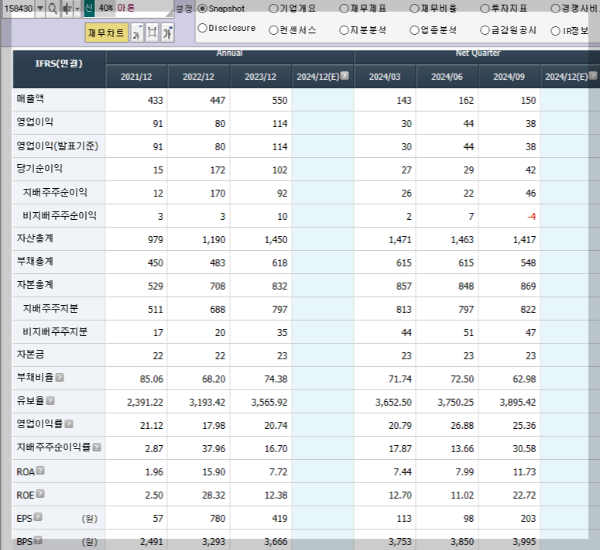This screenshot has height=550, width=600.
Task: Click the green 신 badge
Action: pyautogui.click(x=89, y=8)
